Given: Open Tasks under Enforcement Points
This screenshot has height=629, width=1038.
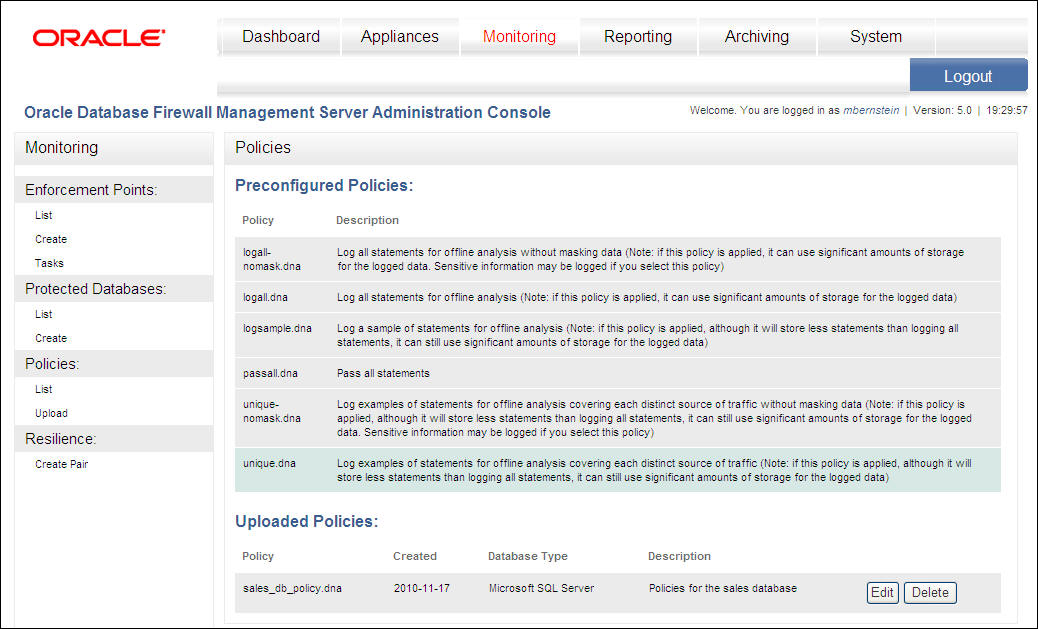Looking at the screenshot, I should (x=49, y=263).
